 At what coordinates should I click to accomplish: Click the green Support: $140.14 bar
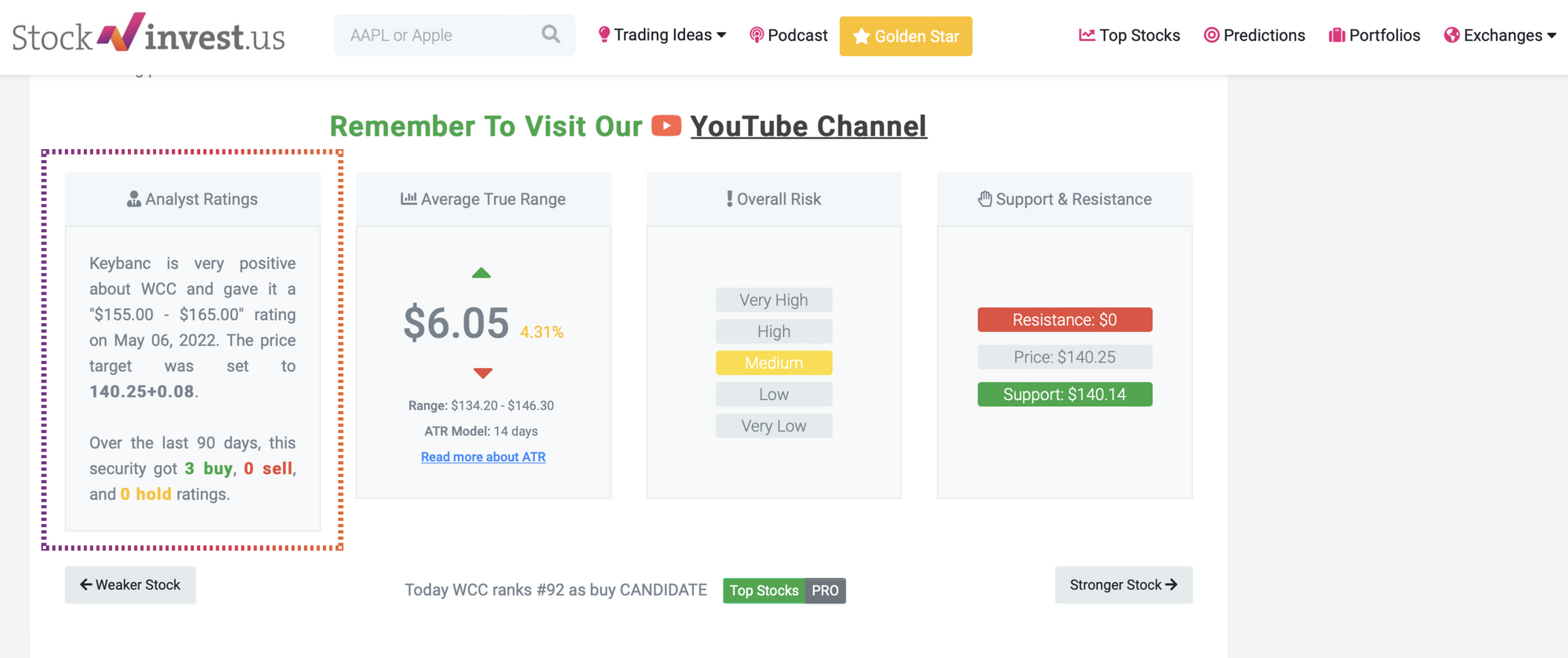coord(1065,394)
